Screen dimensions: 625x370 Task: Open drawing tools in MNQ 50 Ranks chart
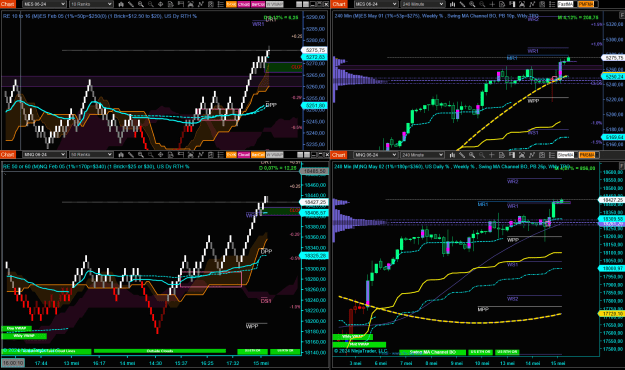(131, 154)
